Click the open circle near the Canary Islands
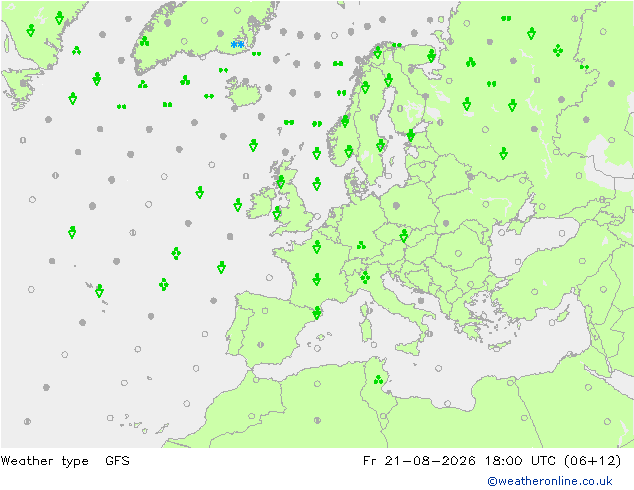 point(110,418)
